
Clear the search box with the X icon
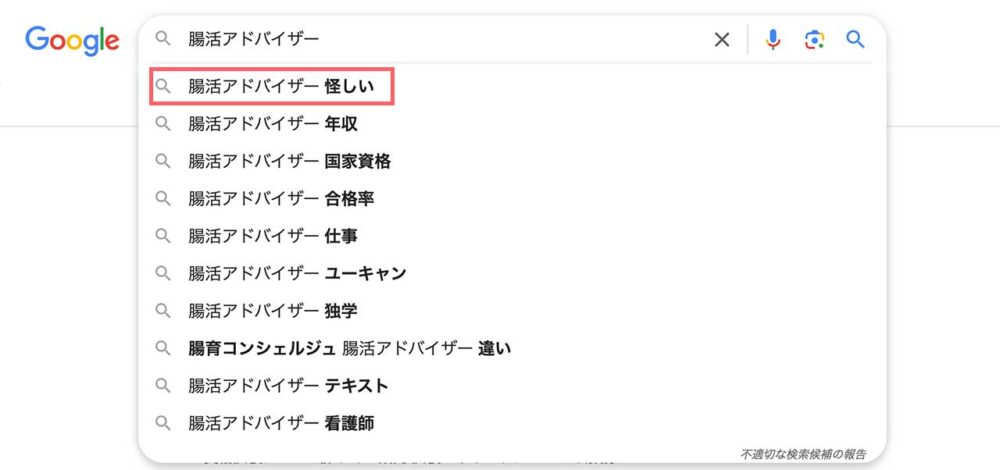click(x=721, y=40)
